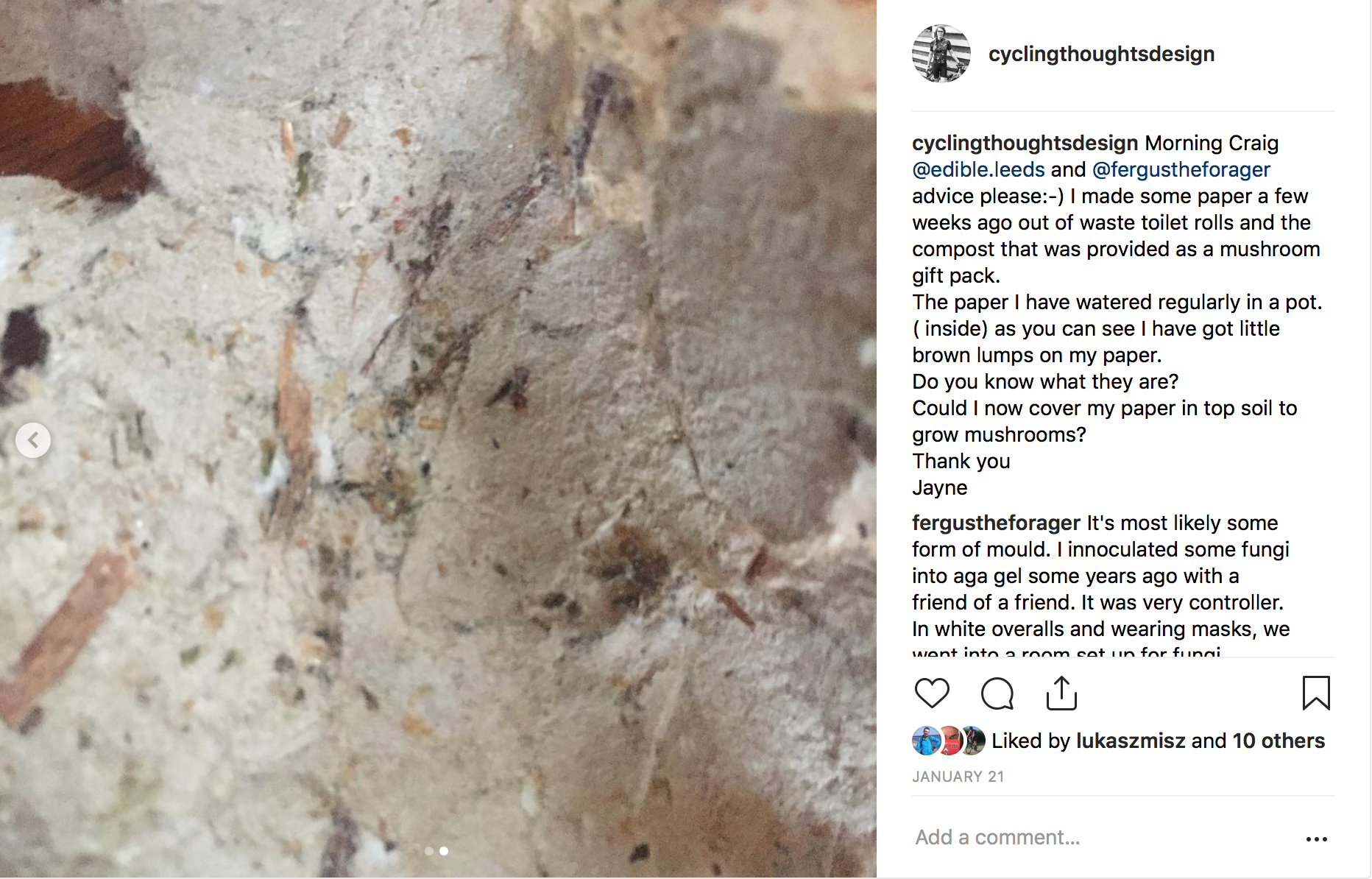Screen dimensions: 1372x879
Task: Click the first liker avatar thumbnail
Action: (x=926, y=741)
